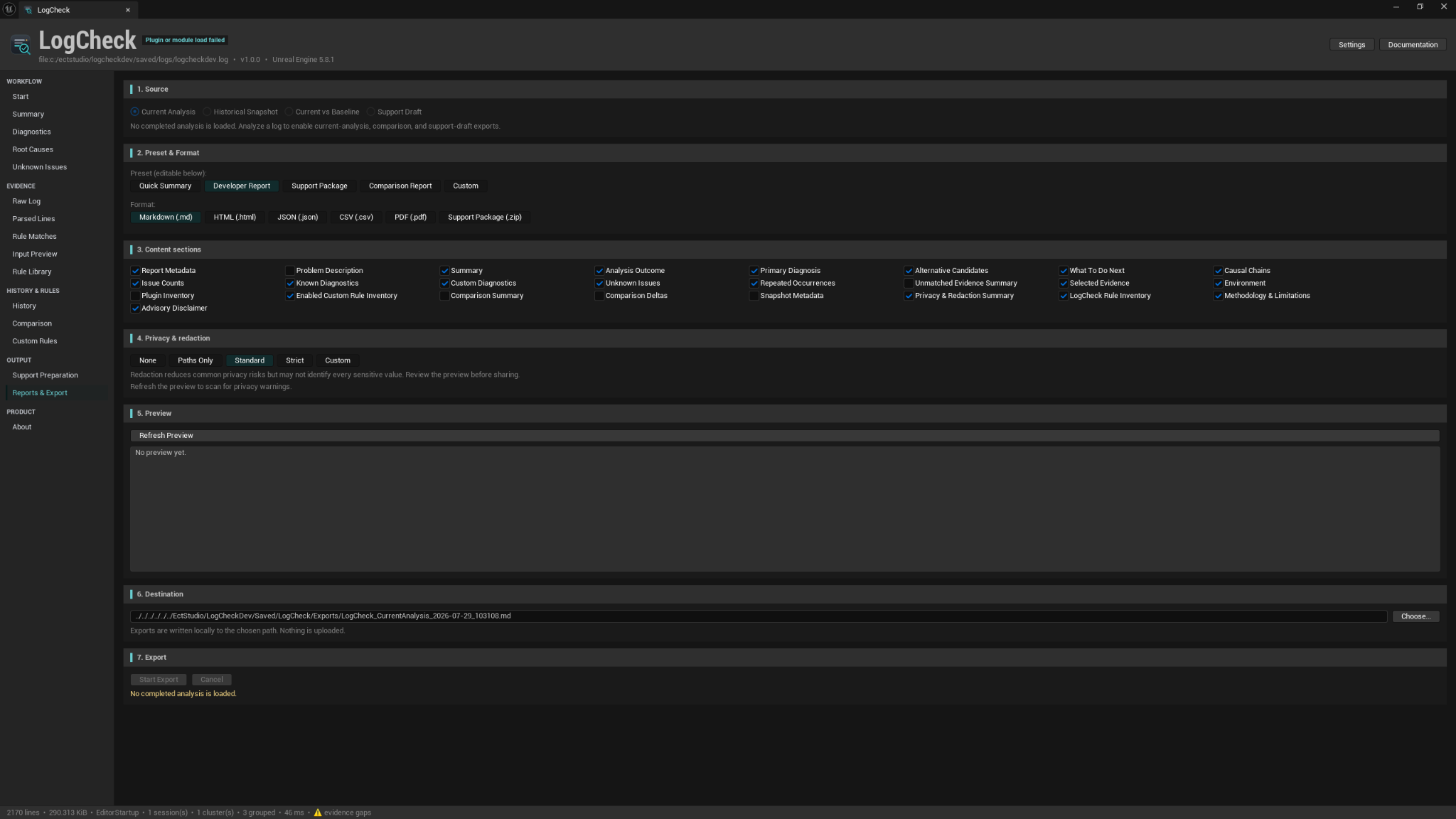Open the Start workflow page

point(21,97)
